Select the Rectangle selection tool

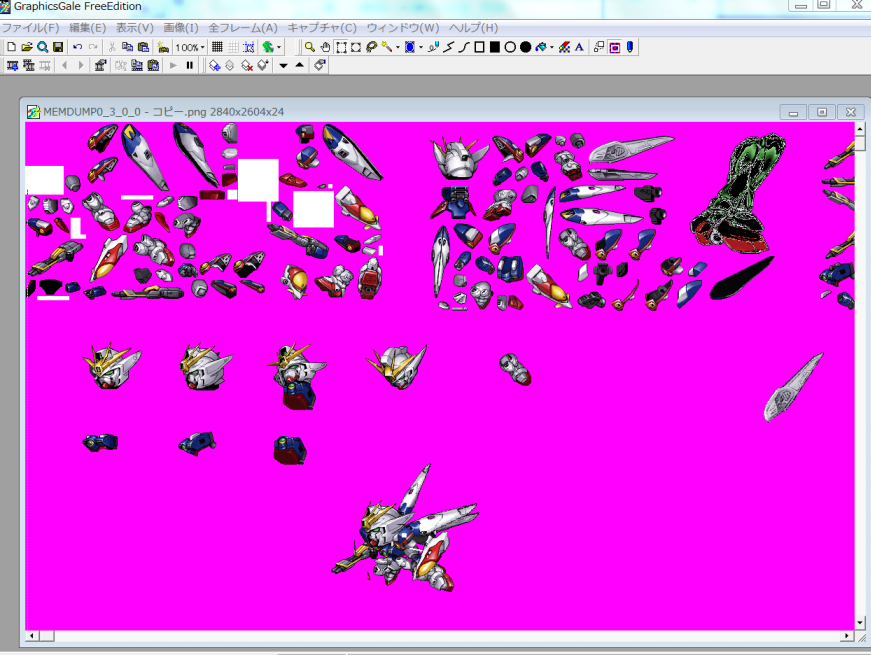click(x=341, y=47)
